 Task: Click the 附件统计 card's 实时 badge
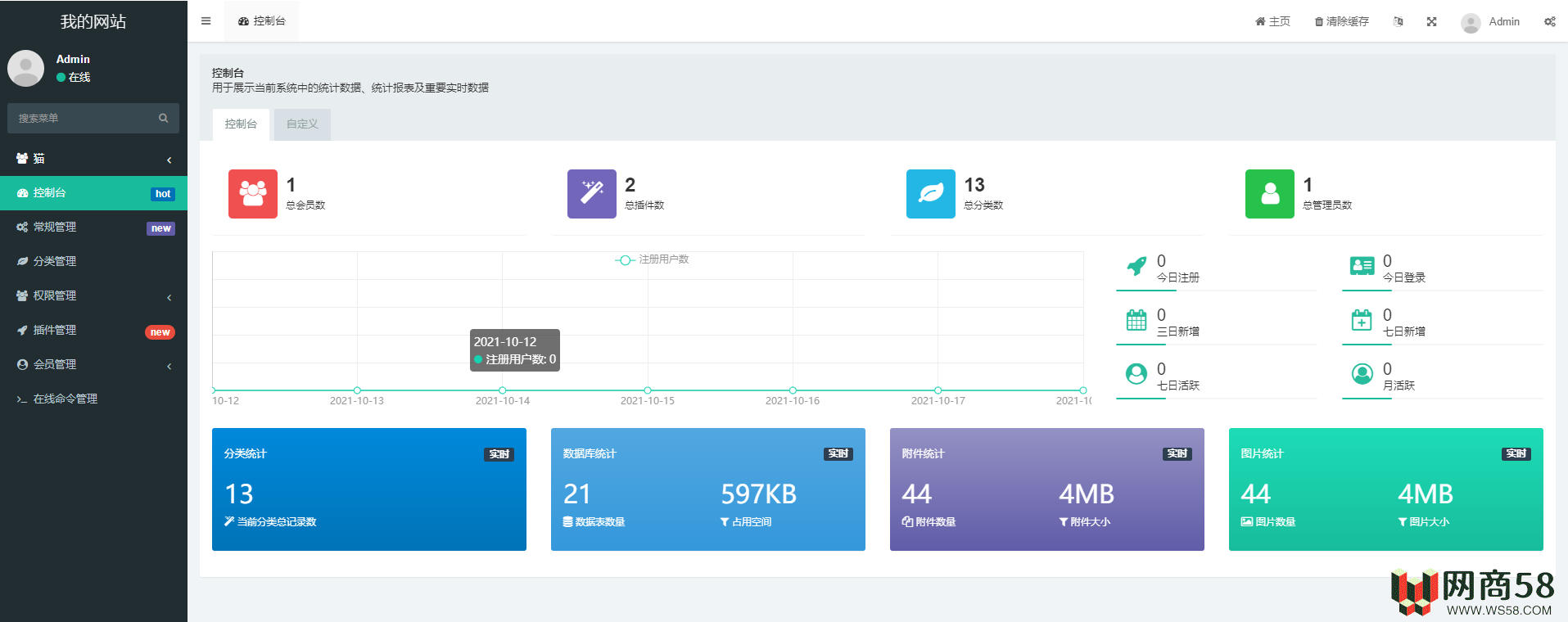1177,454
